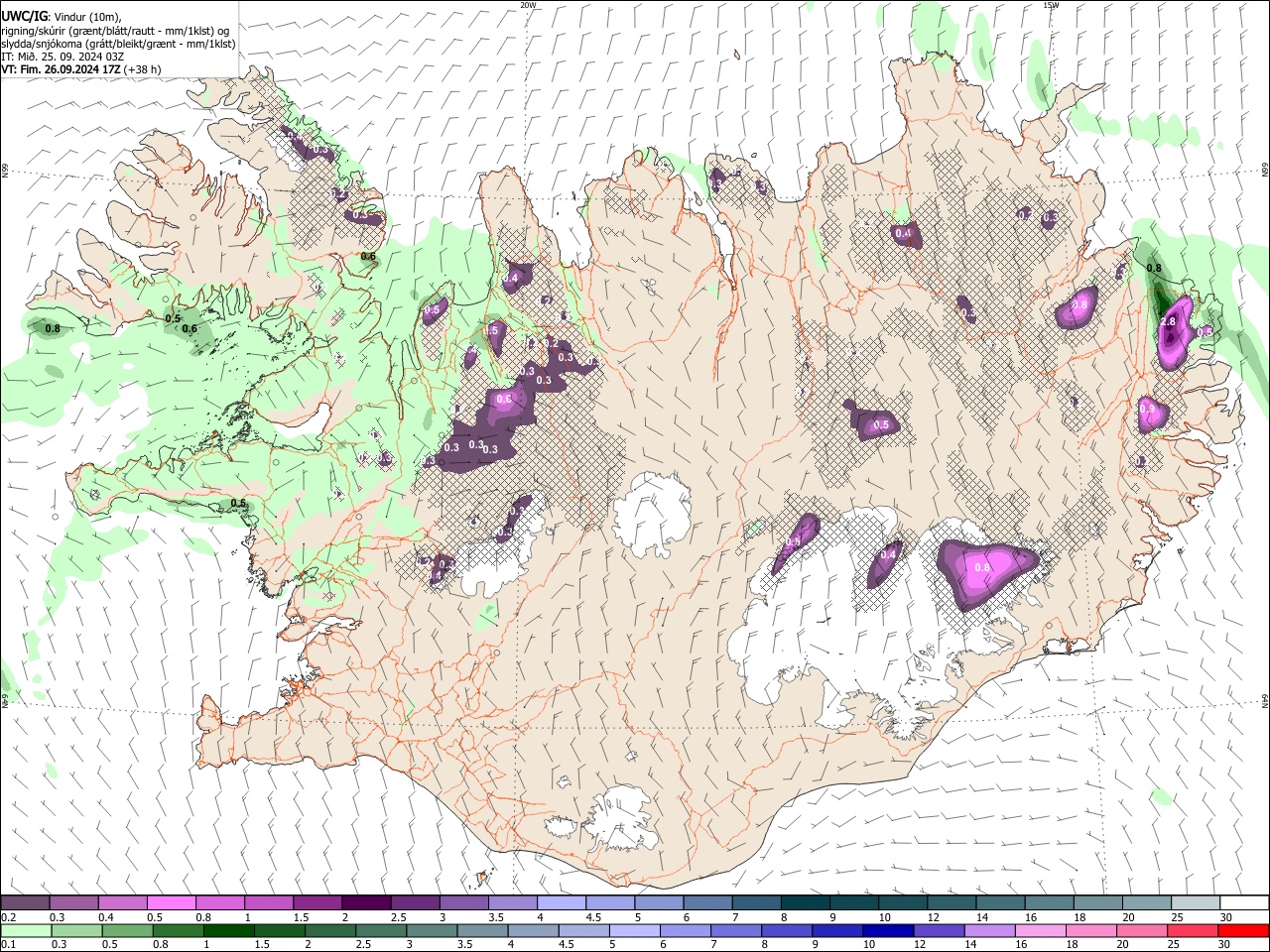Click the 18 swatch in the snow legend
Viewport: 1270px width, 952px height.
(1096, 902)
